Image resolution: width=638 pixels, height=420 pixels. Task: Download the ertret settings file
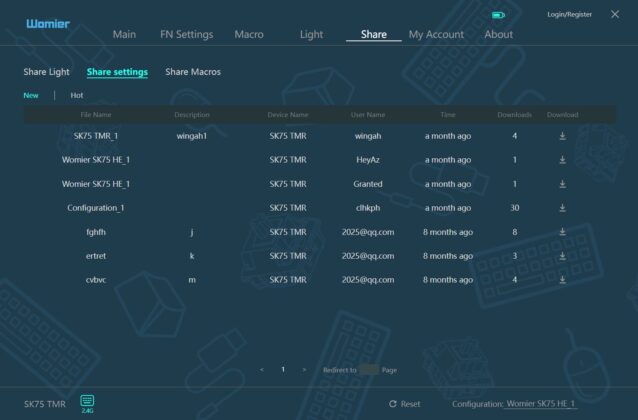[562, 256]
